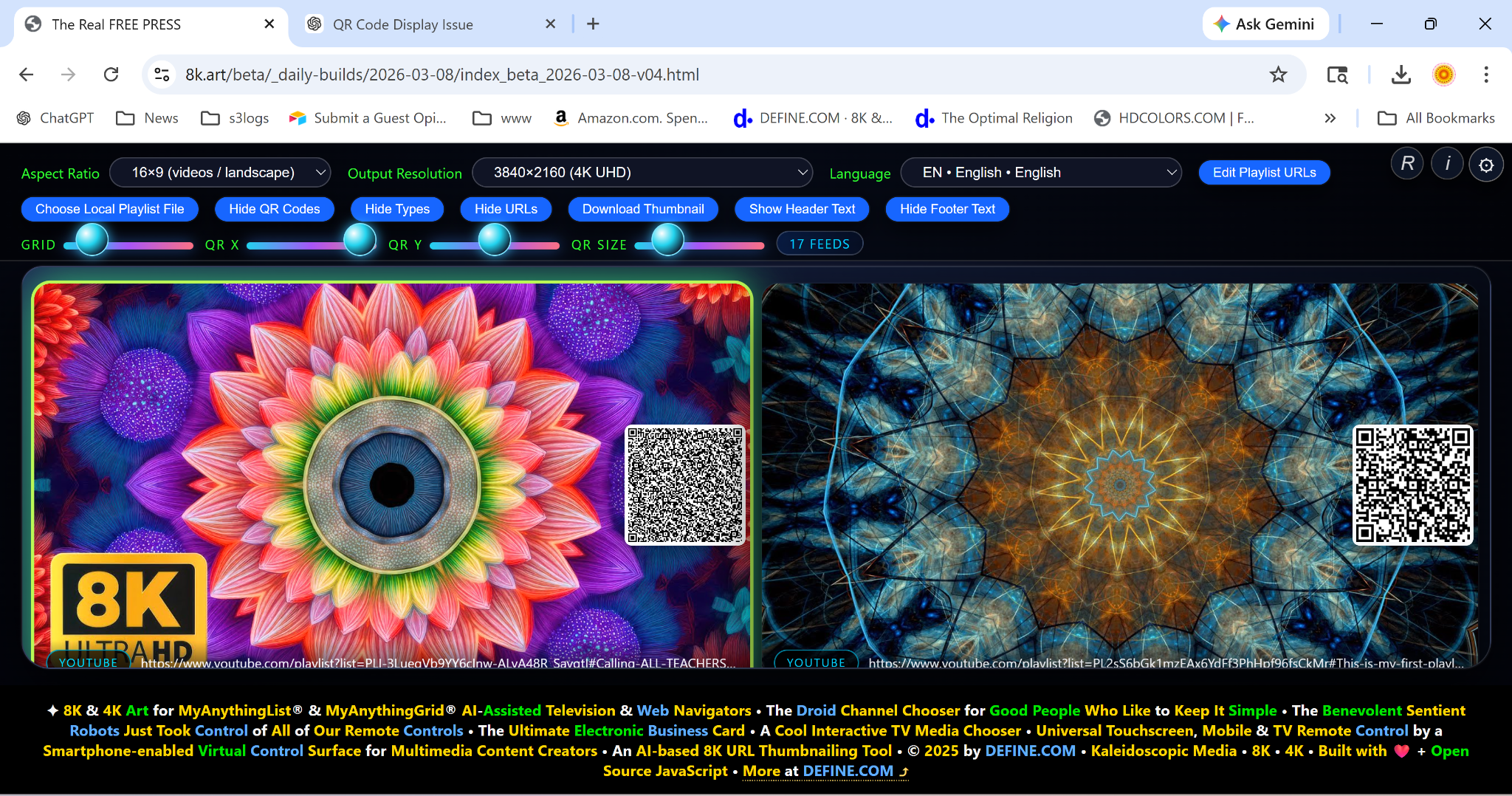This screenshot has width=1512, height=796.
Task: Toggle Hide Types
Action: [x=397, y=209]
